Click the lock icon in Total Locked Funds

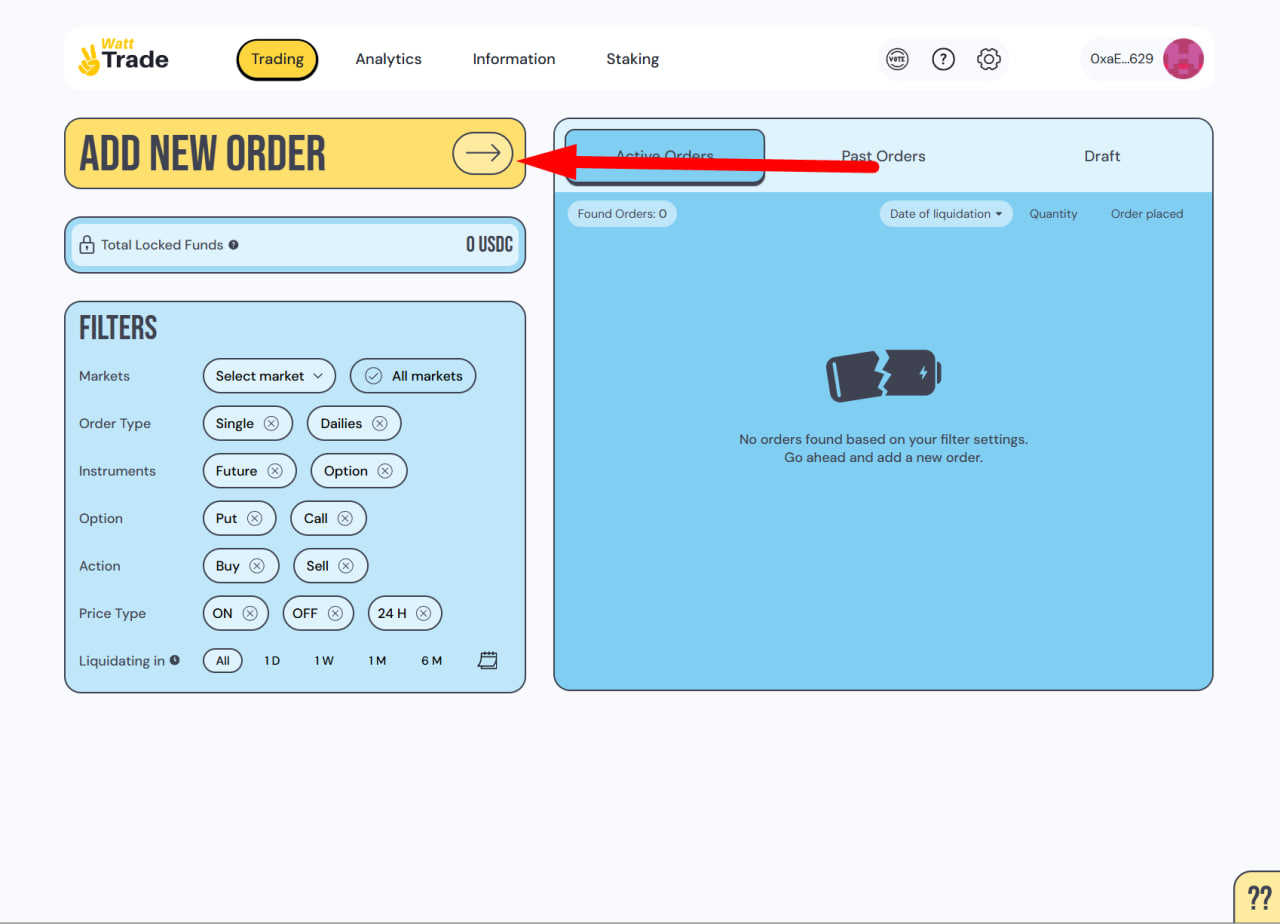click(x=87, y=244)
